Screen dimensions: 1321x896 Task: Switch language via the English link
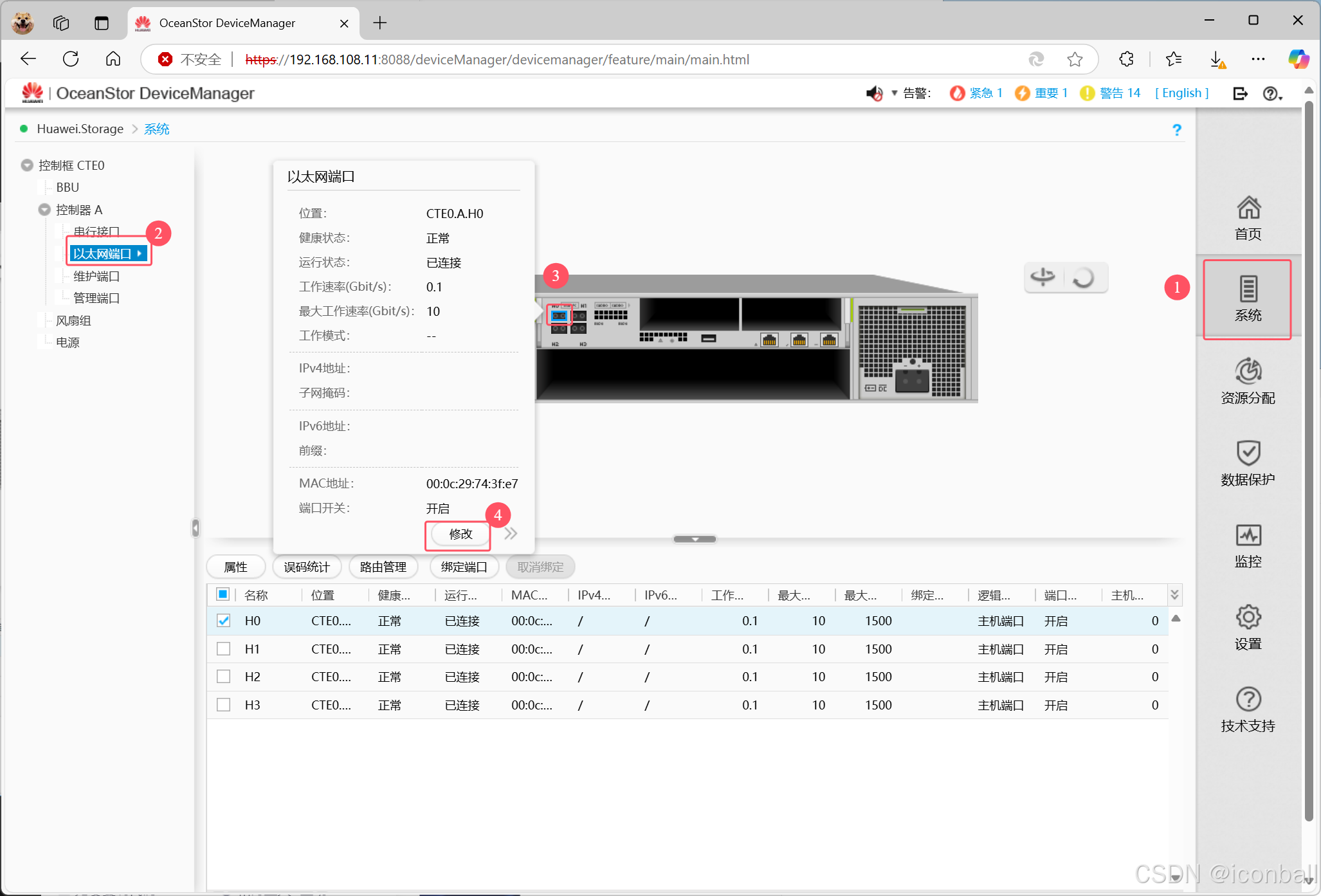pos(1181,93)
